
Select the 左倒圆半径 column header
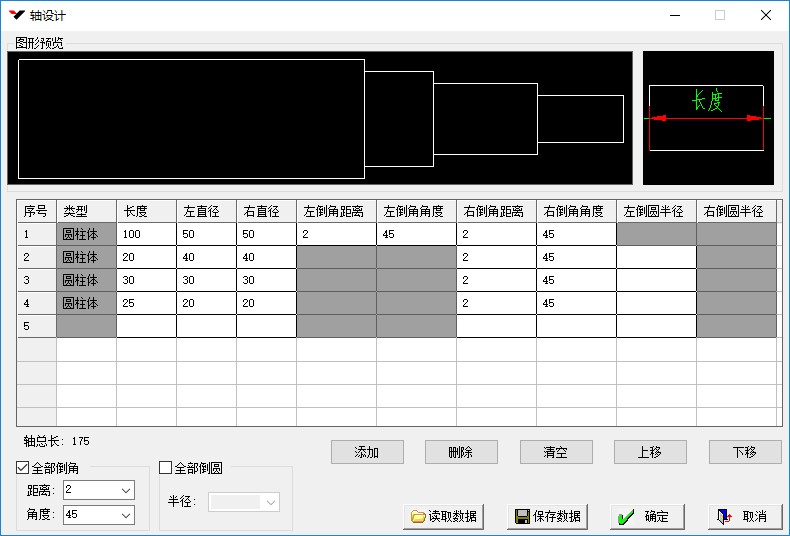coord(657,211)
